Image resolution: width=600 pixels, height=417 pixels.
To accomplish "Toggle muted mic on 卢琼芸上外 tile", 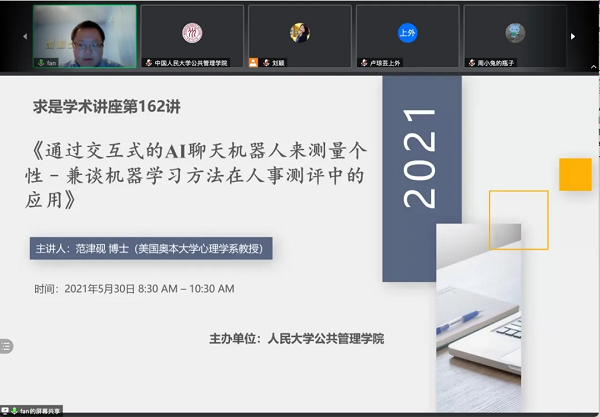I will pyautogui.click(x=362, y=62).
